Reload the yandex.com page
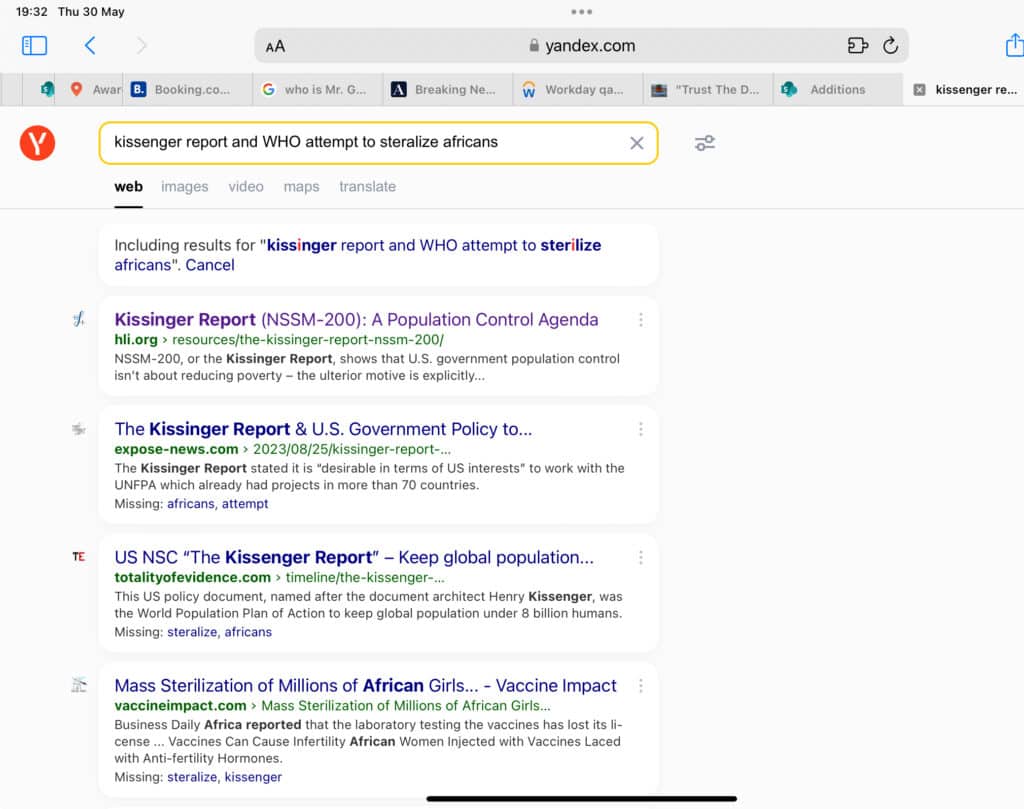The image size is (1024, 809). [890, 46]
